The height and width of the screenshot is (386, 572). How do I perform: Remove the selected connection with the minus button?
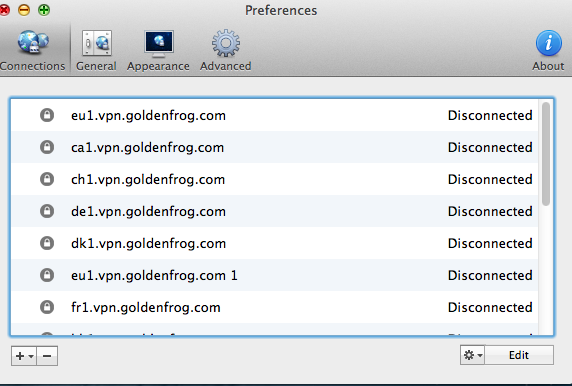pos(47,356)
